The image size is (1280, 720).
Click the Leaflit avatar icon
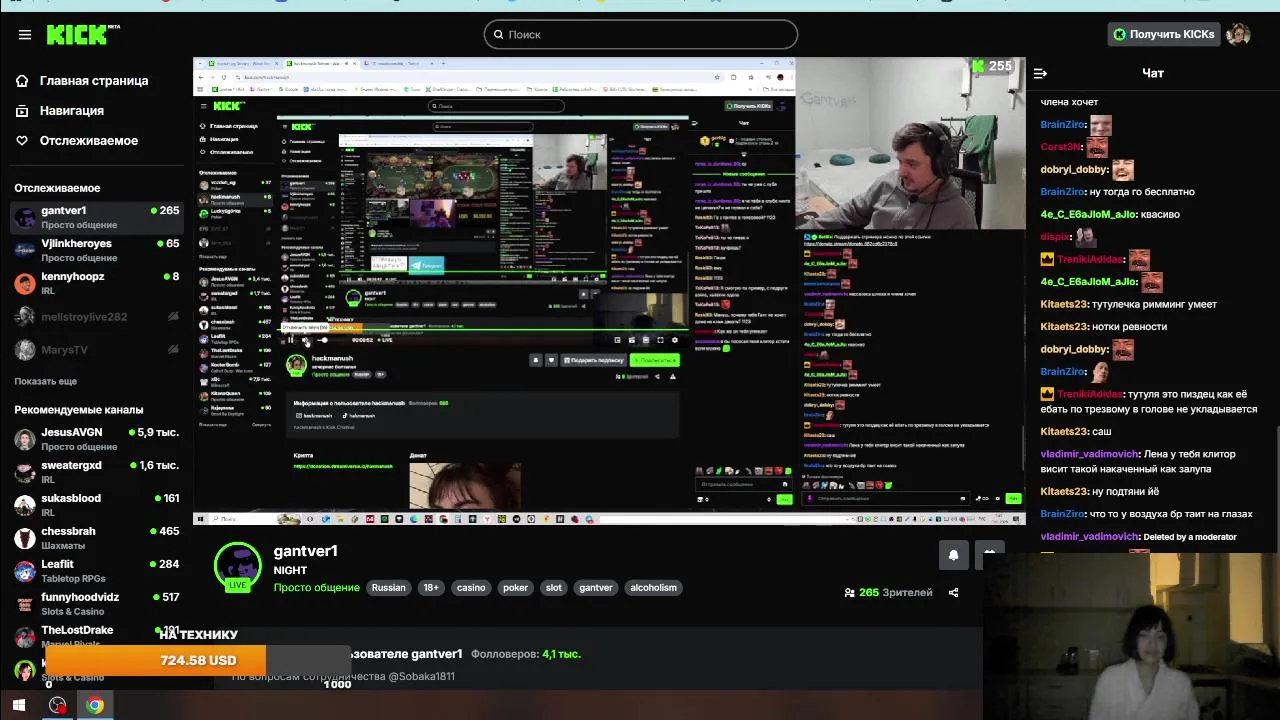(25, 571)
